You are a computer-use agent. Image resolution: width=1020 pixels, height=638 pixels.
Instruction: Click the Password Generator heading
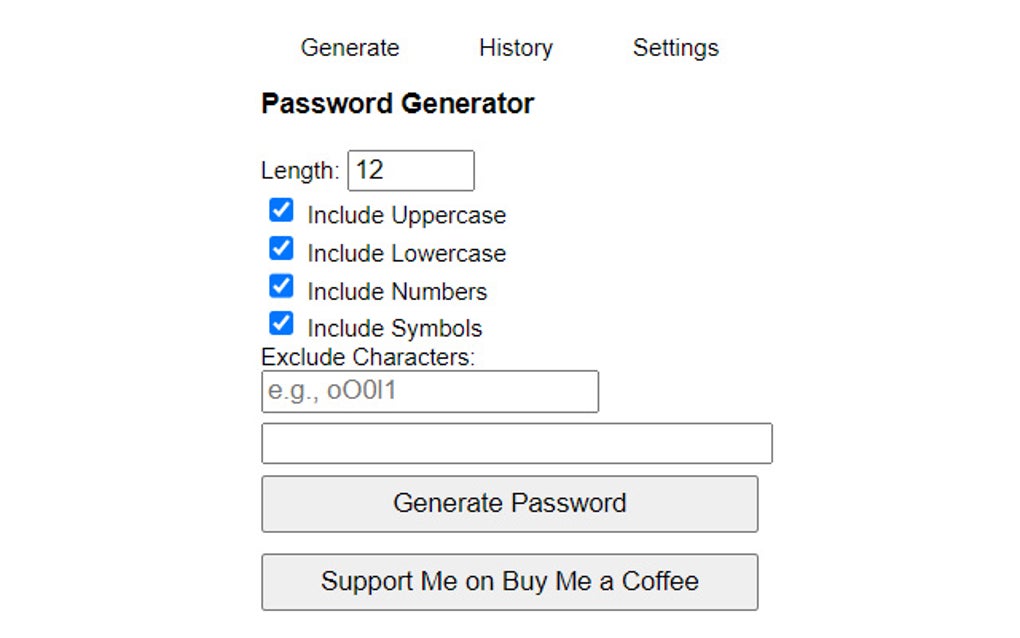[x=397, y=102]
